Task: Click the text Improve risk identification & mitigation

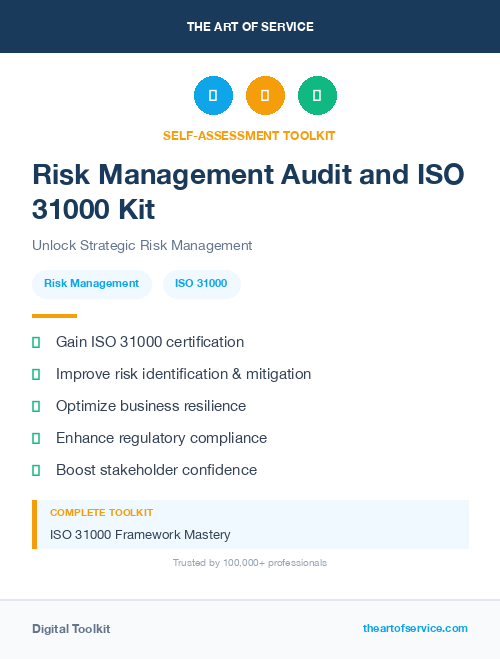Action: tap(184, 374)
